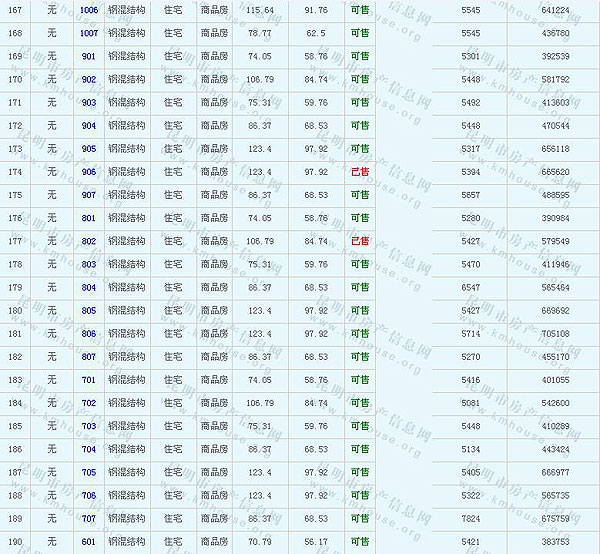This screenshot has width=600, height=554.
Task: Click room 707 link
Action: [x=89, y=519]
